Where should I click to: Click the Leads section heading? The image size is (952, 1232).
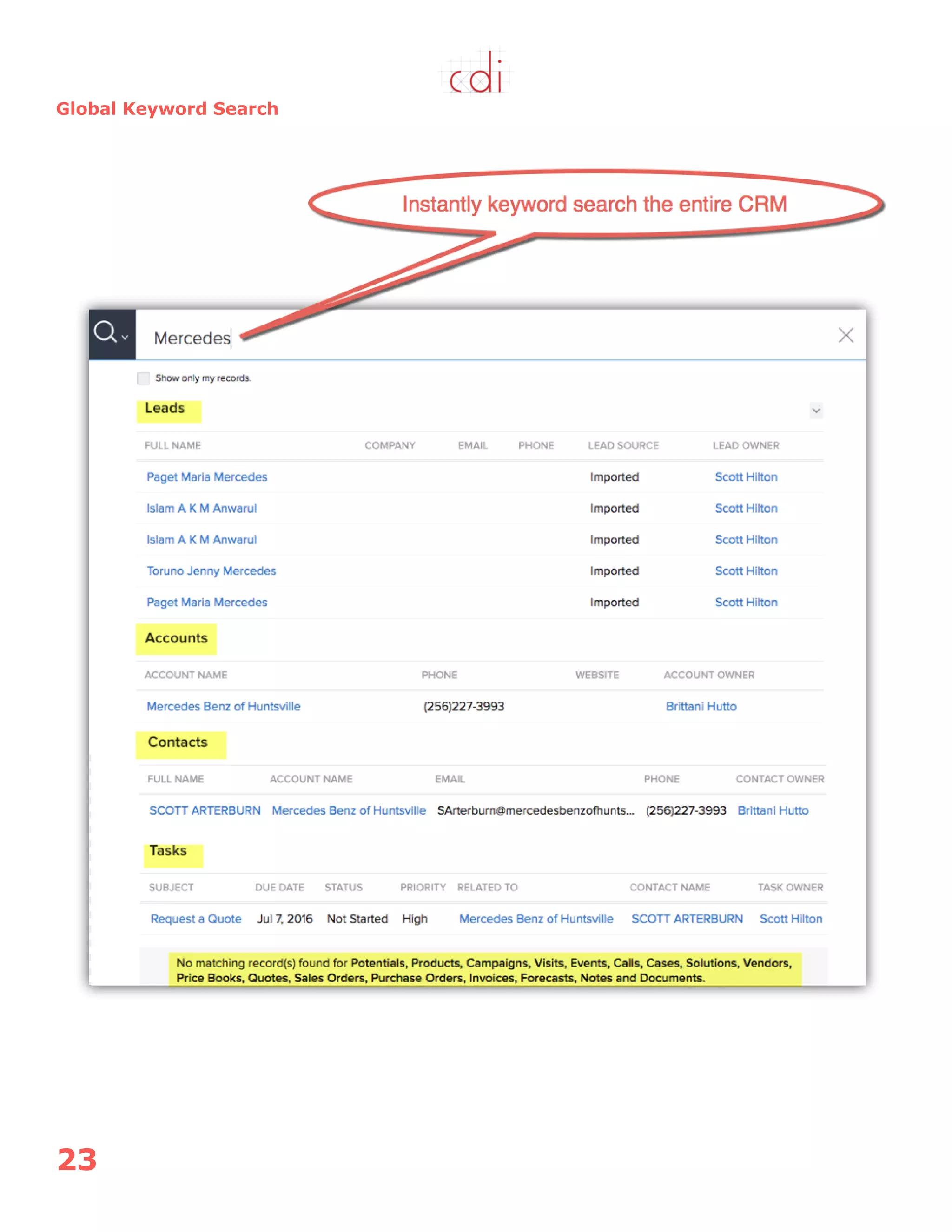click(x=165, y=408)
